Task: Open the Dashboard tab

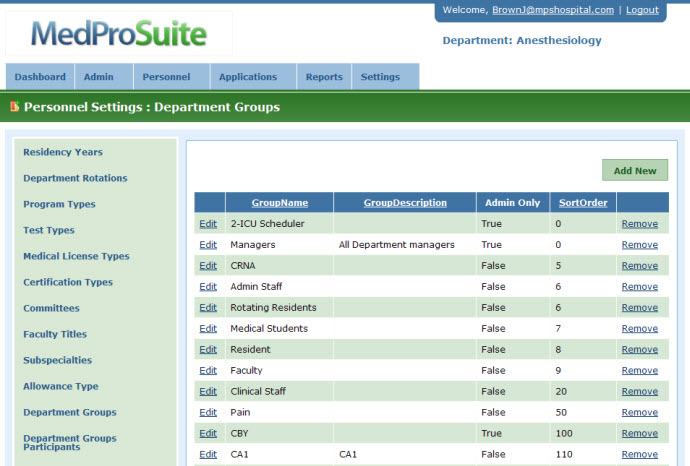Action: tap(40, 77)
